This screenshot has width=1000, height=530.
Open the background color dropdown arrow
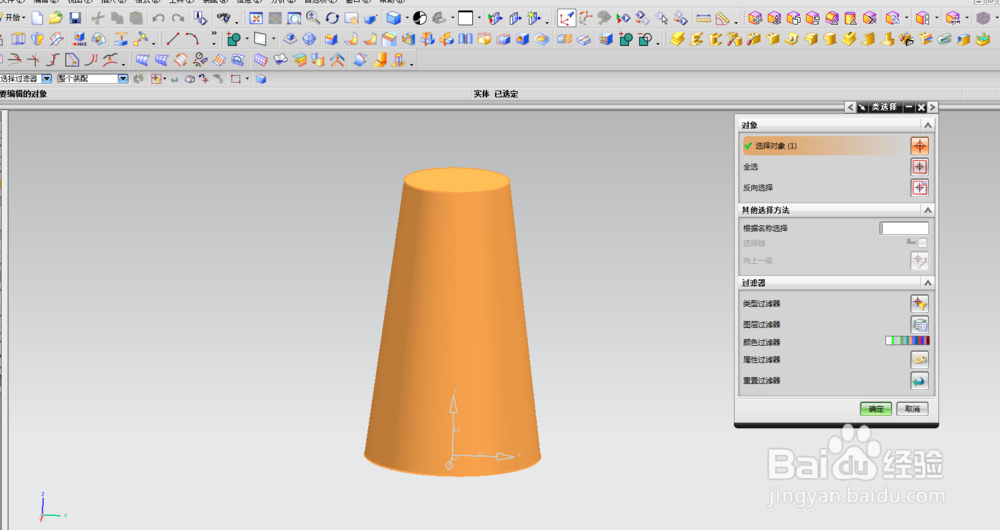click(x=479, y=18)
